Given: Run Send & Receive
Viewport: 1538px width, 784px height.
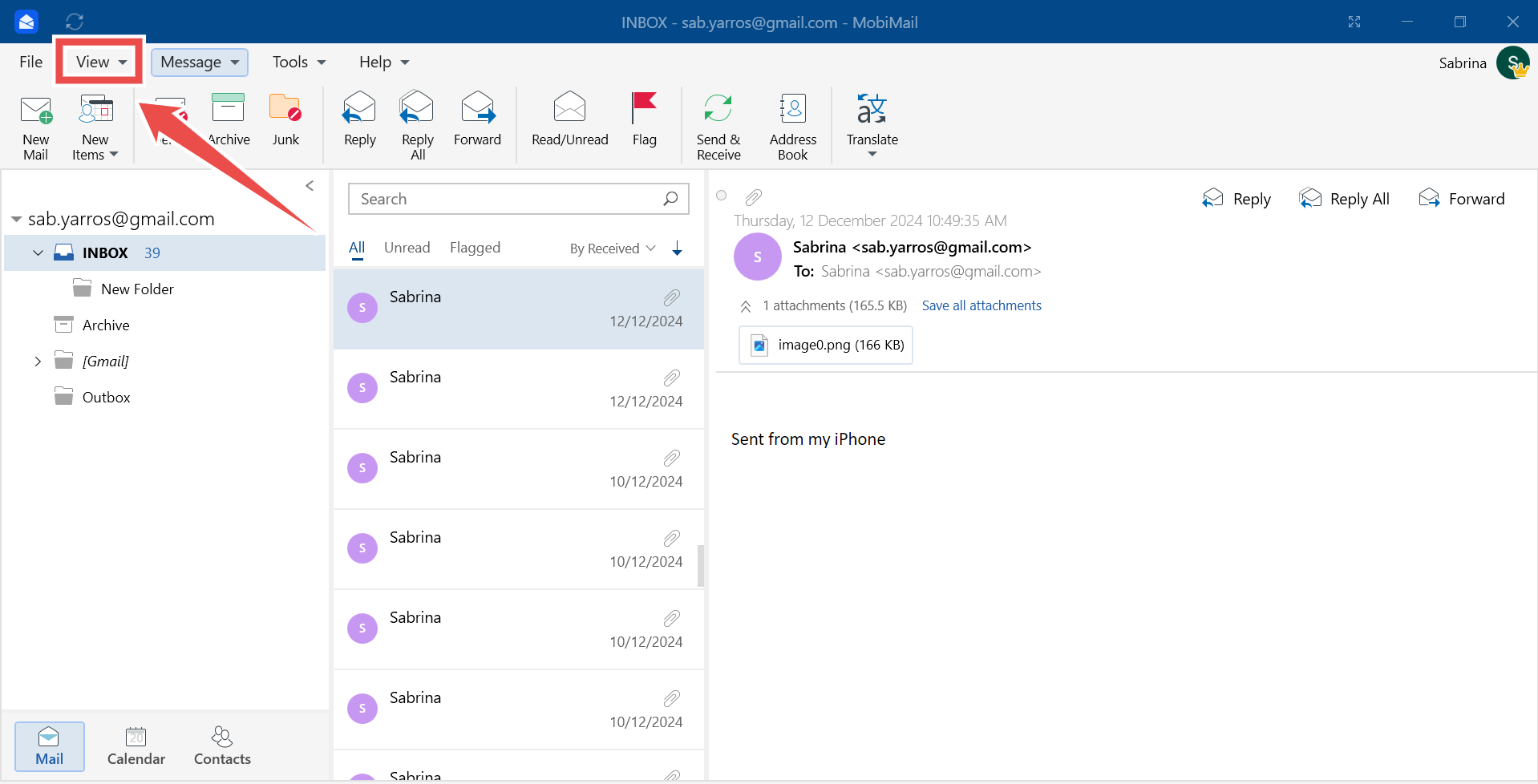Looking at the screenshot, I should (718, 127).
